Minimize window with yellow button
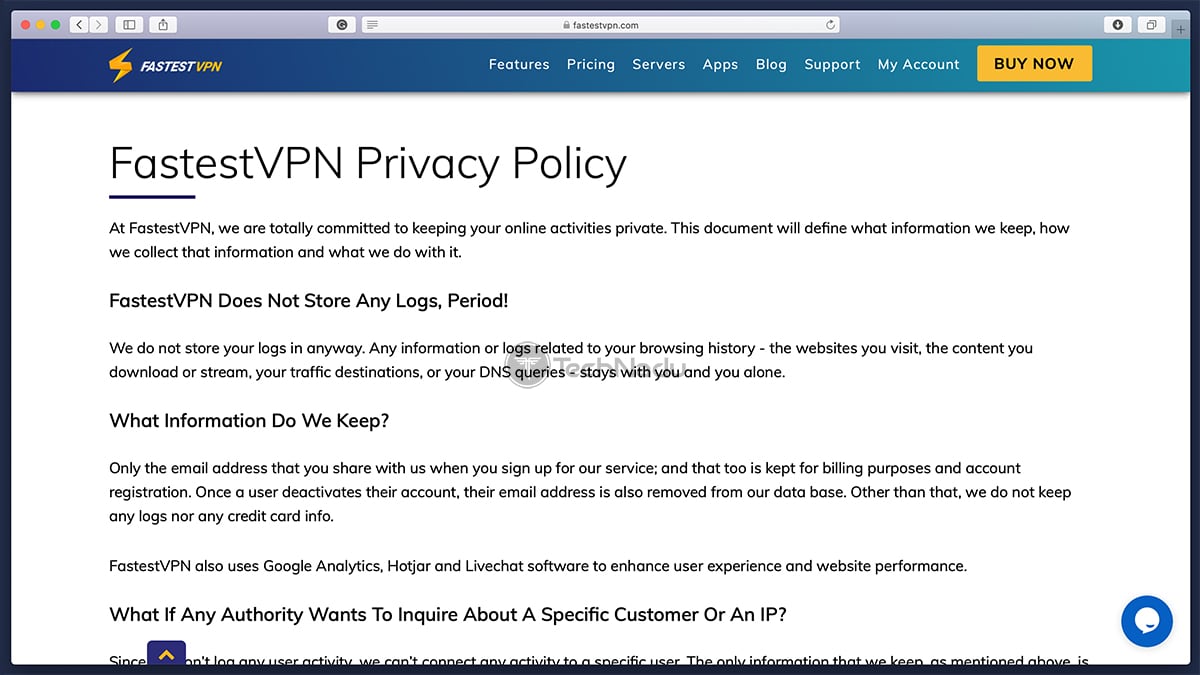Viewport: 1200px width, 675px height. [x=40, y=24]
